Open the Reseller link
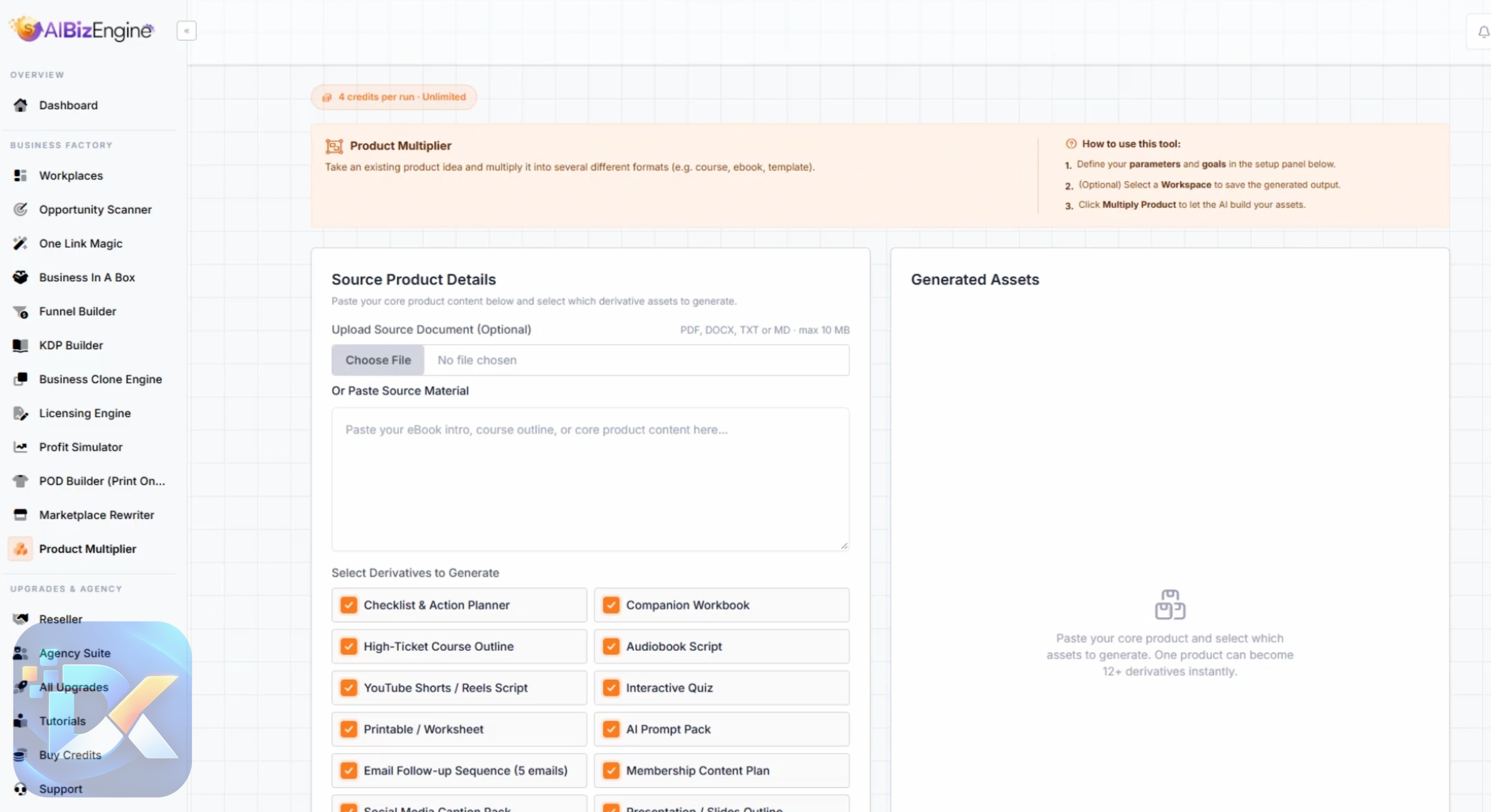The width and height of the screenshot is (1491, 812). (61, 619)
